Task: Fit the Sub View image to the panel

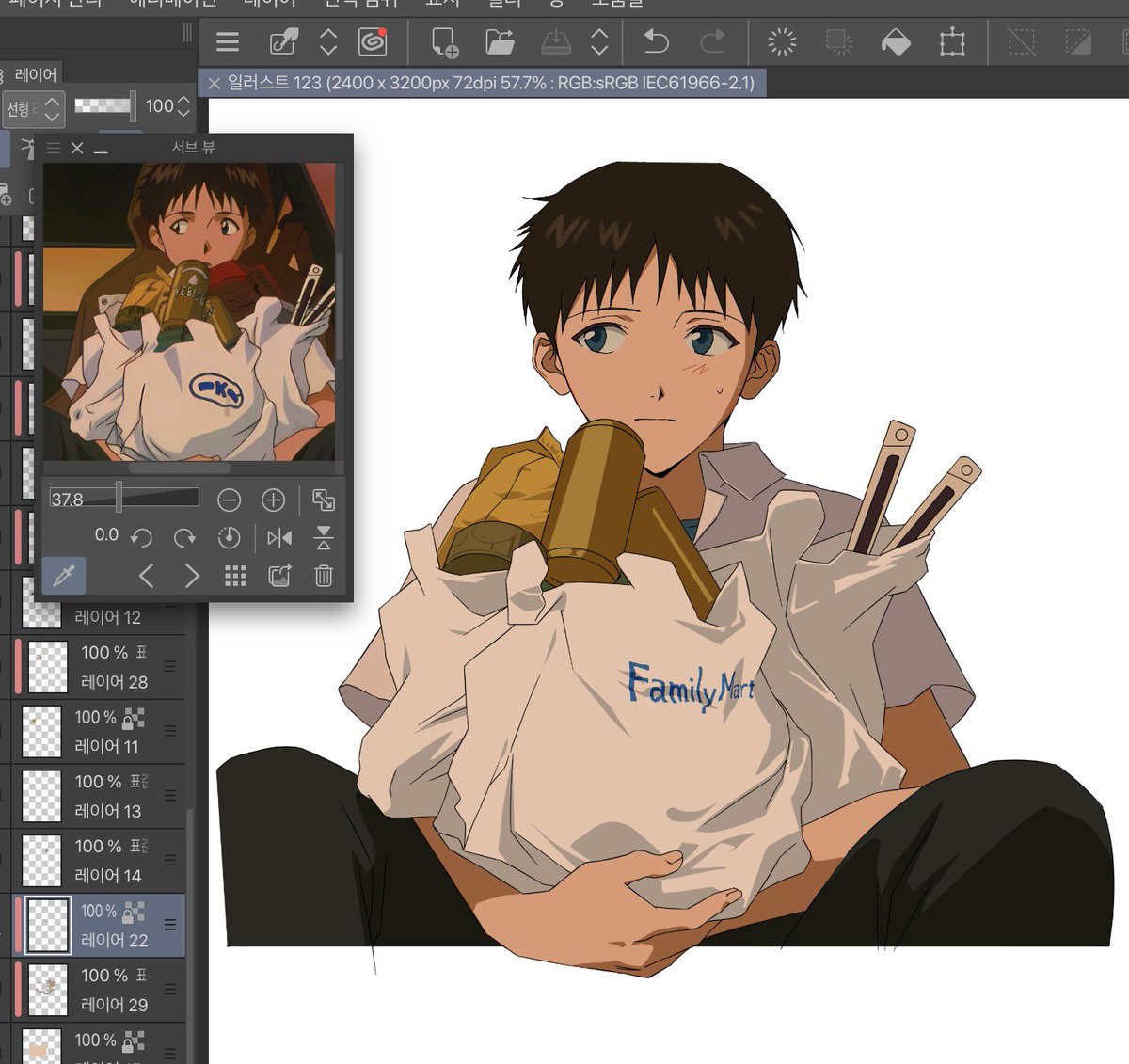Action: (324, 500)
